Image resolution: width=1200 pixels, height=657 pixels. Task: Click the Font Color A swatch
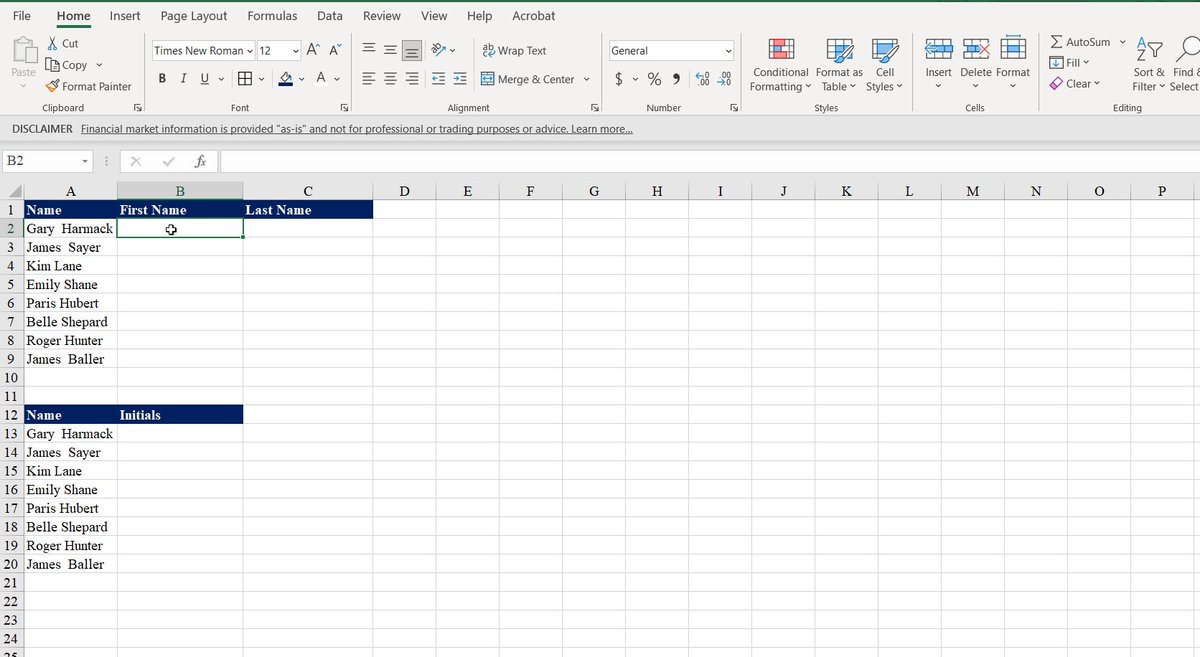321,79
